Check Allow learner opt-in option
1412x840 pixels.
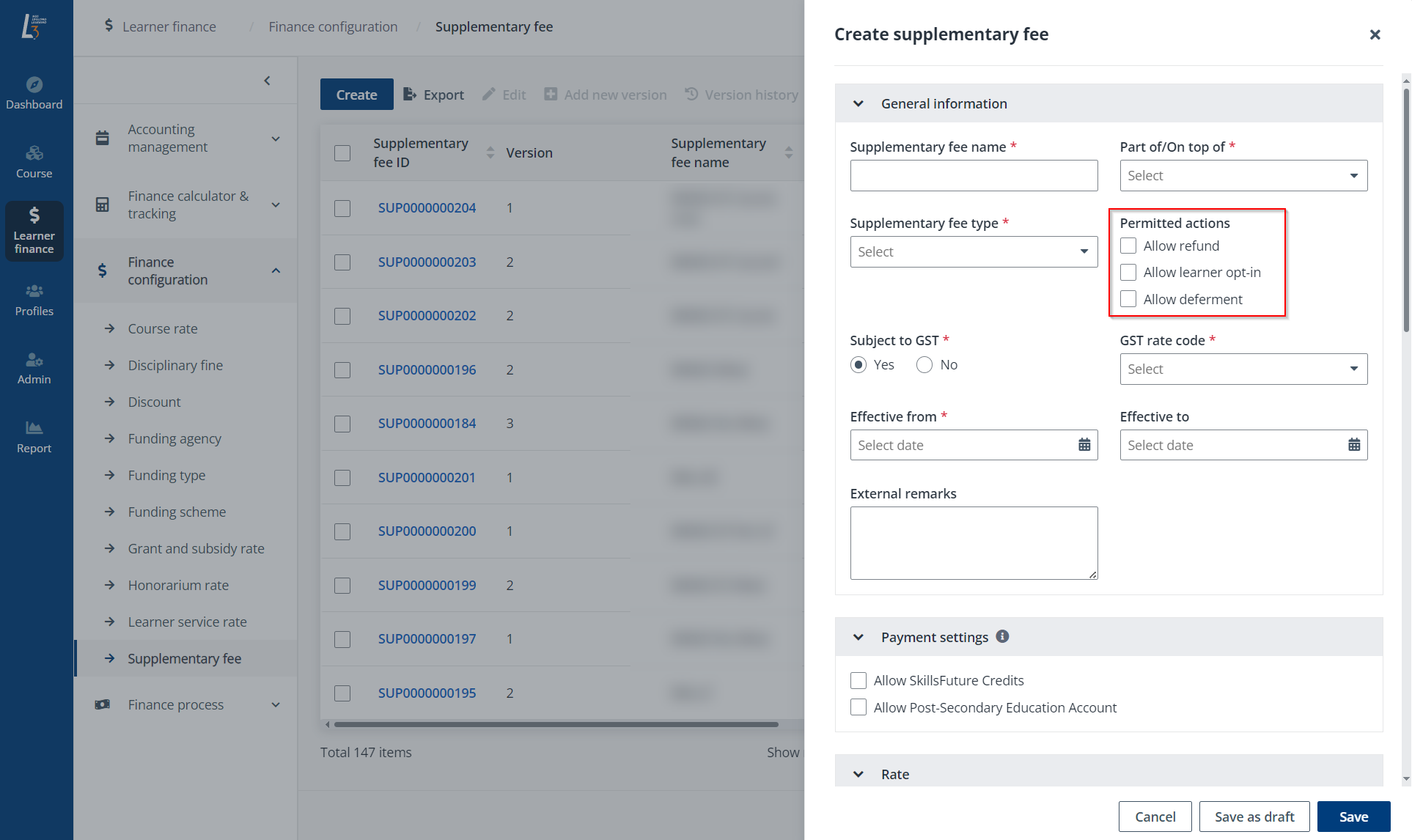coord(1128,272)
